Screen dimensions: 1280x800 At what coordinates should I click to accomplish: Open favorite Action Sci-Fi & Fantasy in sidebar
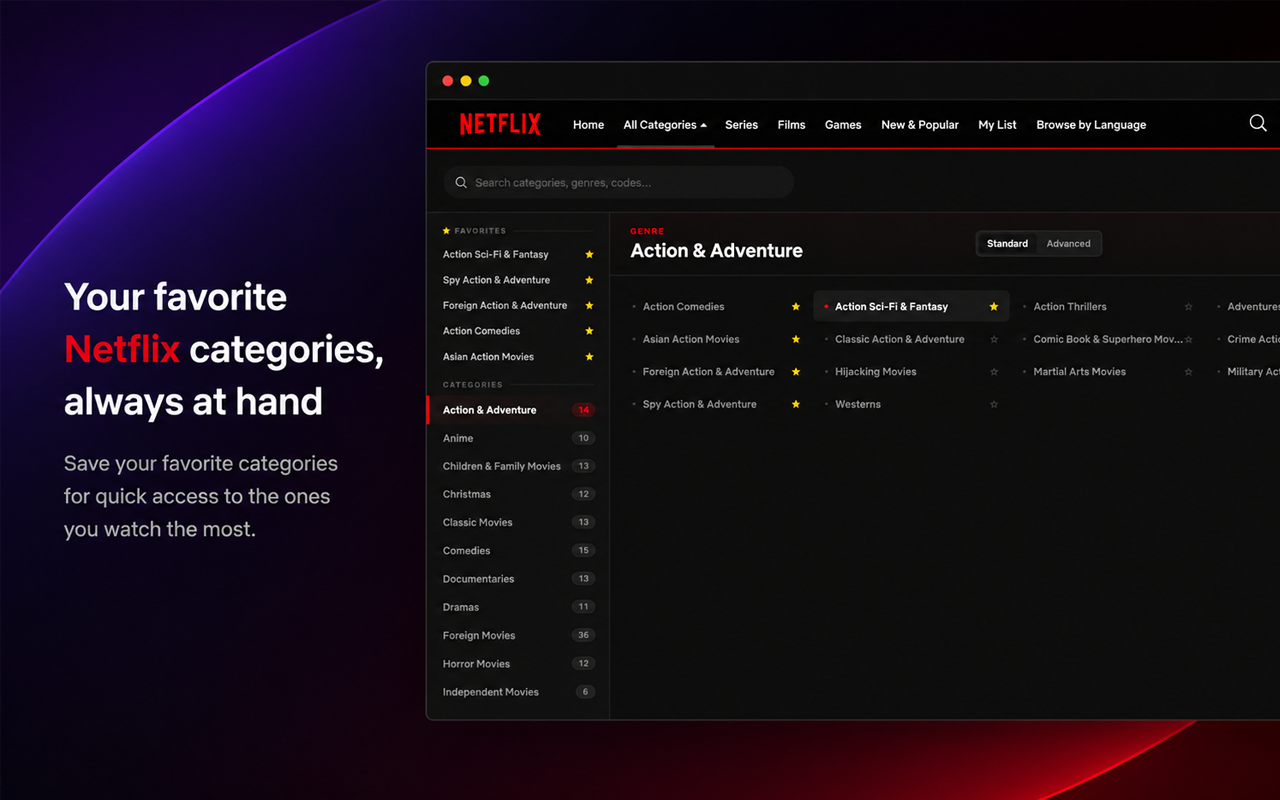click(496, 254)
